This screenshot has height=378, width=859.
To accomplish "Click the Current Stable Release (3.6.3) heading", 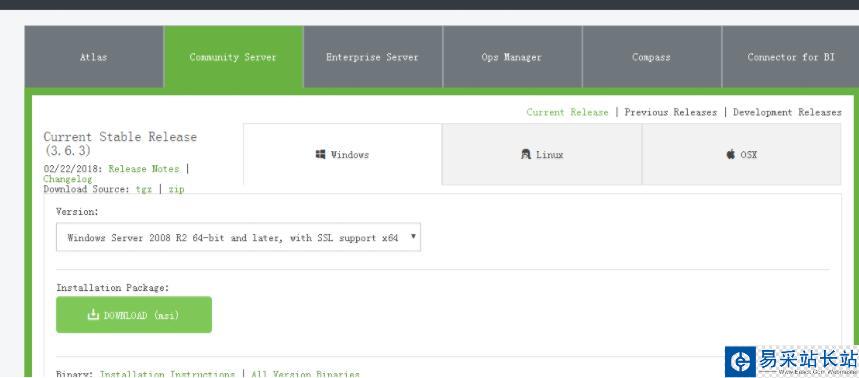I will (x=120, y=144).
